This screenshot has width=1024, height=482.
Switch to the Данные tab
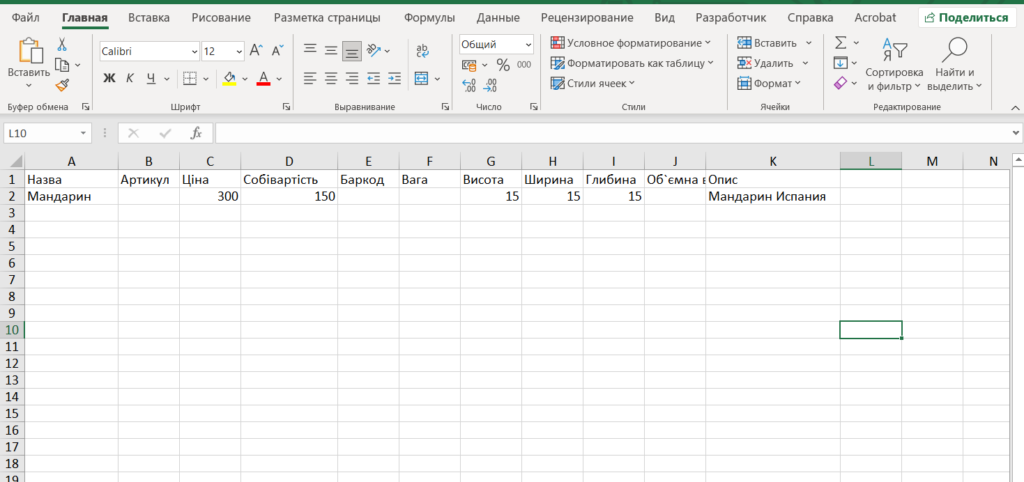pyautogui.click(x=498, y=18)
